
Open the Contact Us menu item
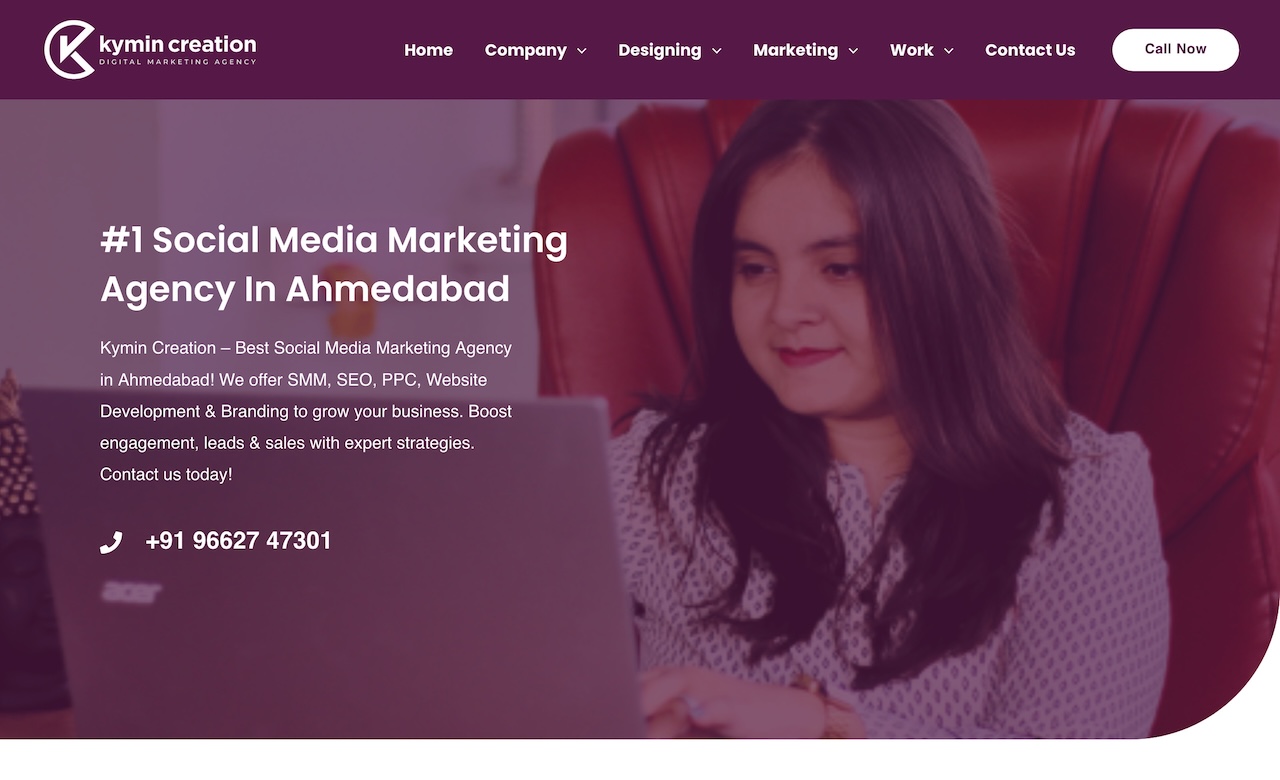pyautogui.click(x=1030, y=50)
